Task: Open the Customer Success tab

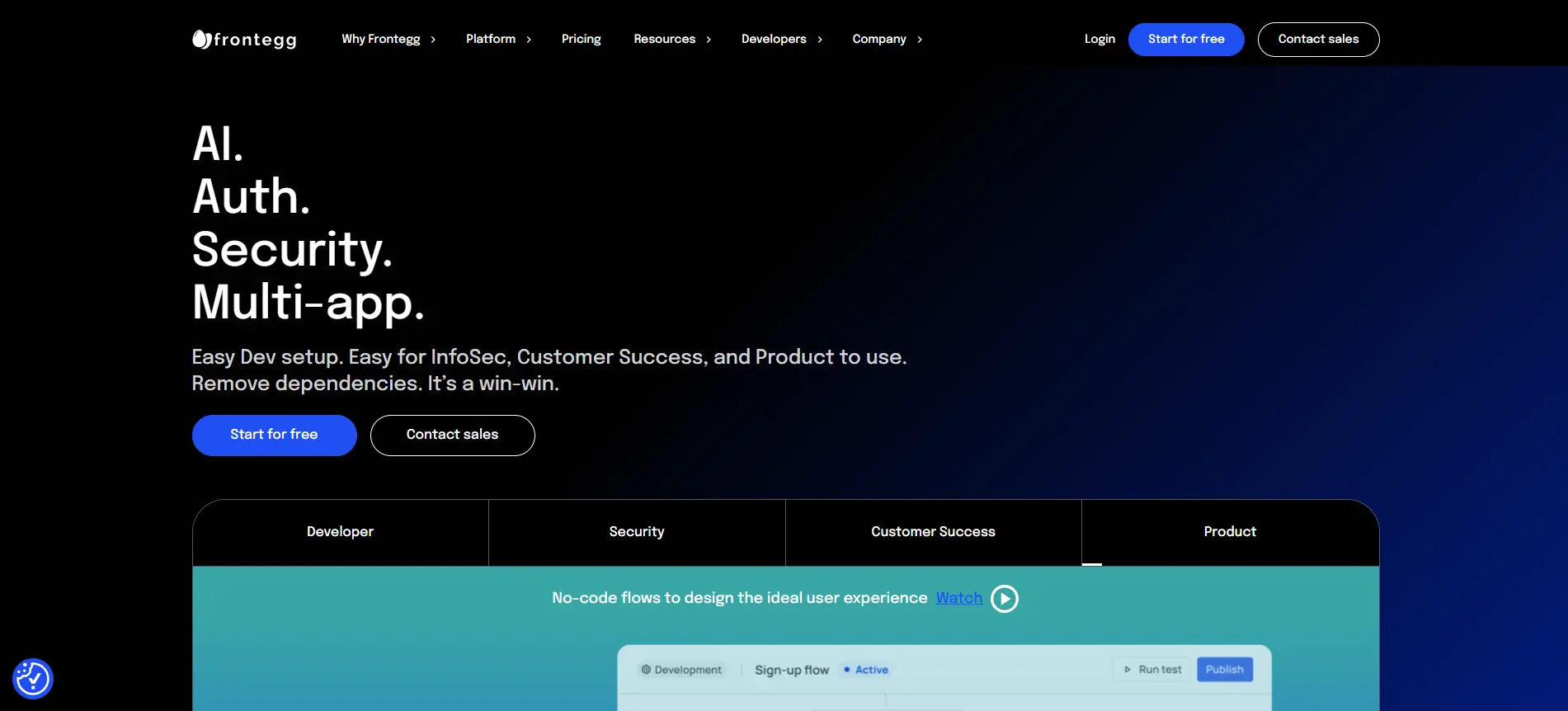Action: (933, 532)
